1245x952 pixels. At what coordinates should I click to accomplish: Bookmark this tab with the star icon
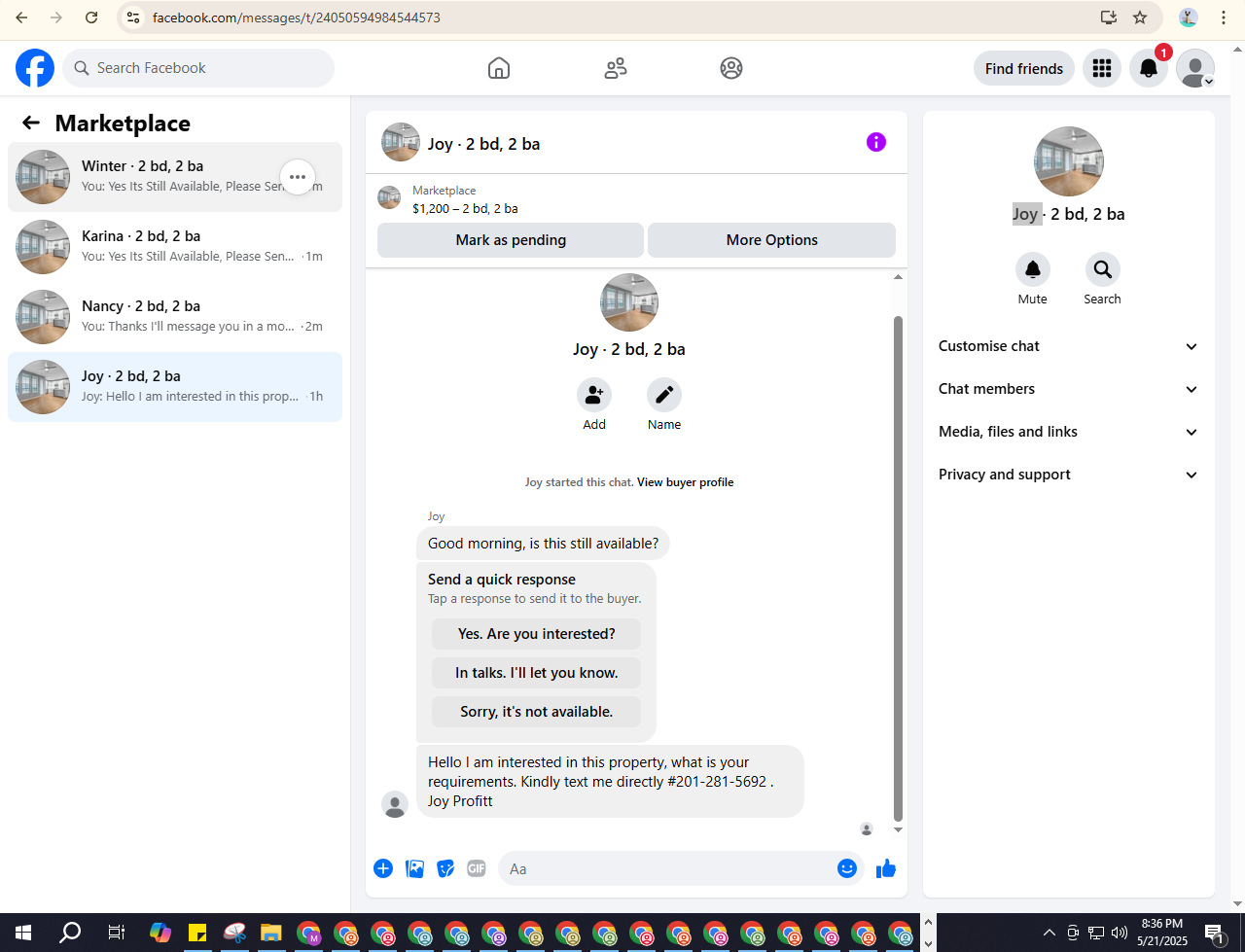[1140, 18]
